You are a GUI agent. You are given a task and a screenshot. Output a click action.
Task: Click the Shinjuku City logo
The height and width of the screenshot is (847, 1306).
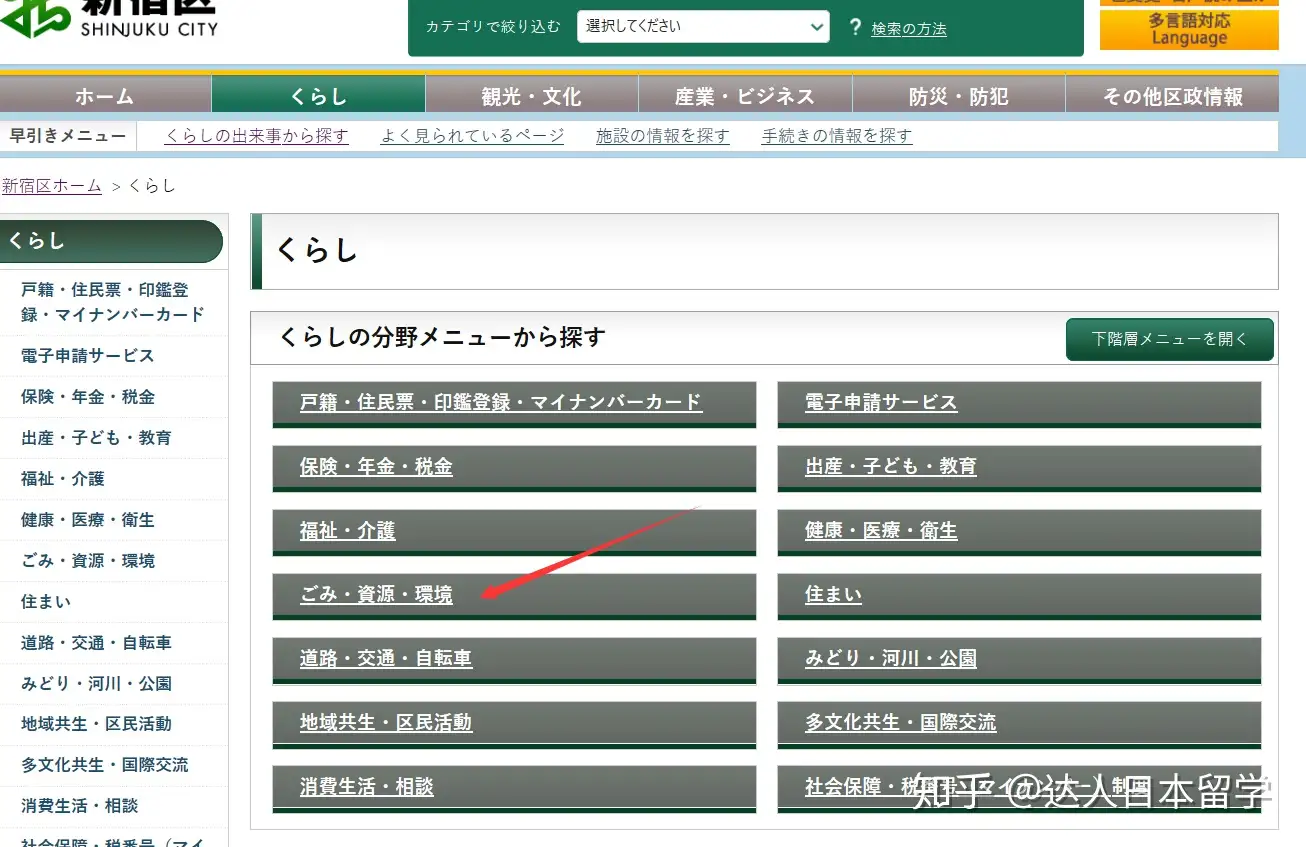[109, 19]
